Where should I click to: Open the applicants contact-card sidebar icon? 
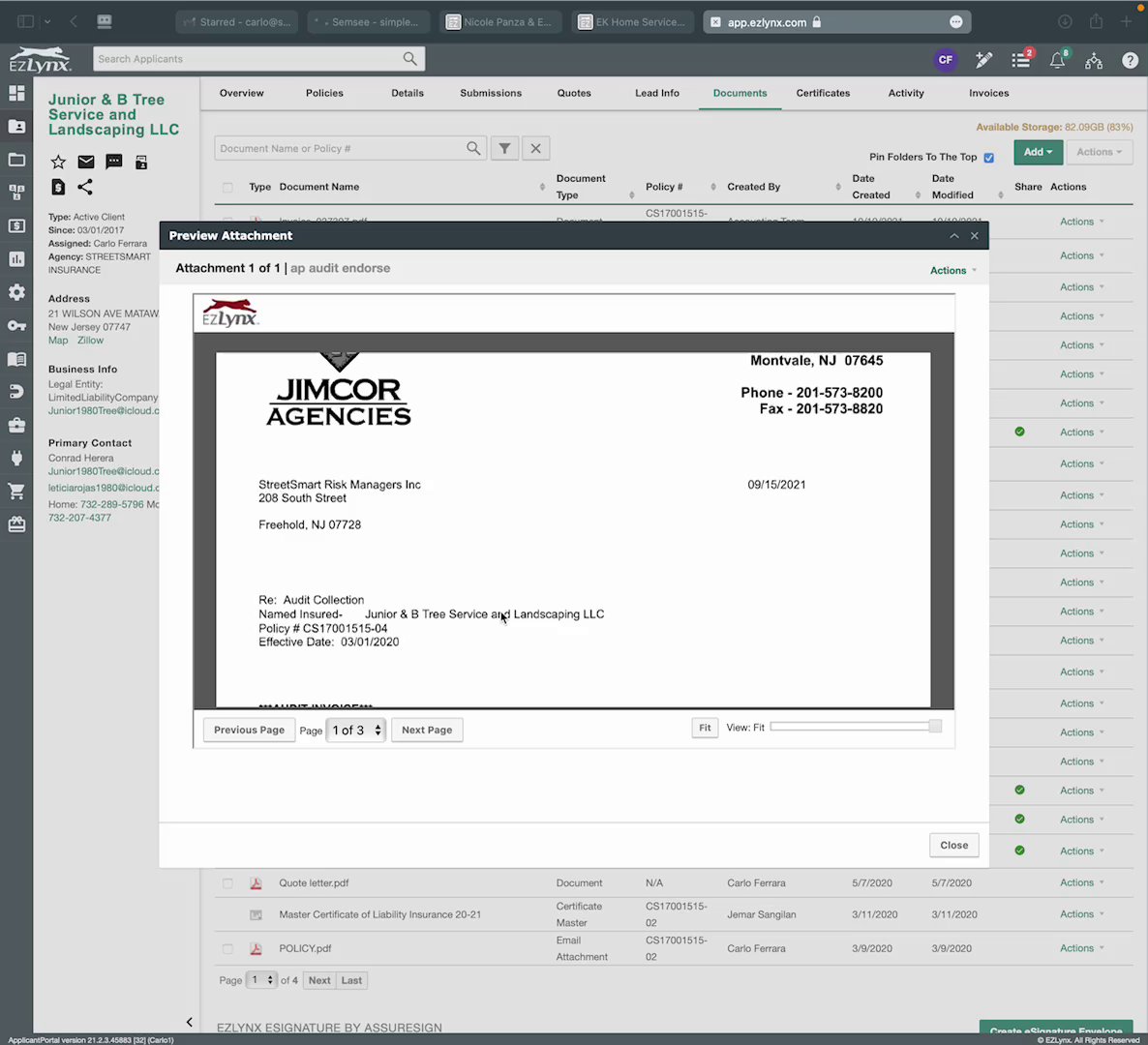pyautogui.click(x=16, y=127)
